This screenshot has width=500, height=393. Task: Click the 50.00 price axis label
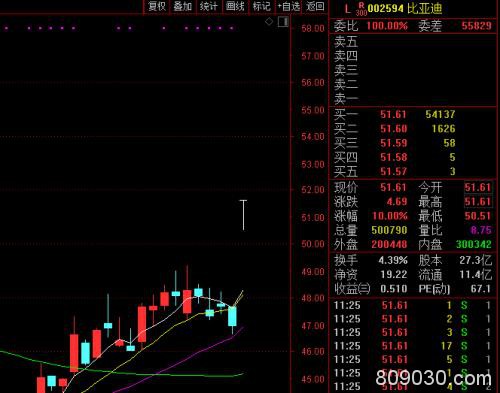click(x=313, y=244)
